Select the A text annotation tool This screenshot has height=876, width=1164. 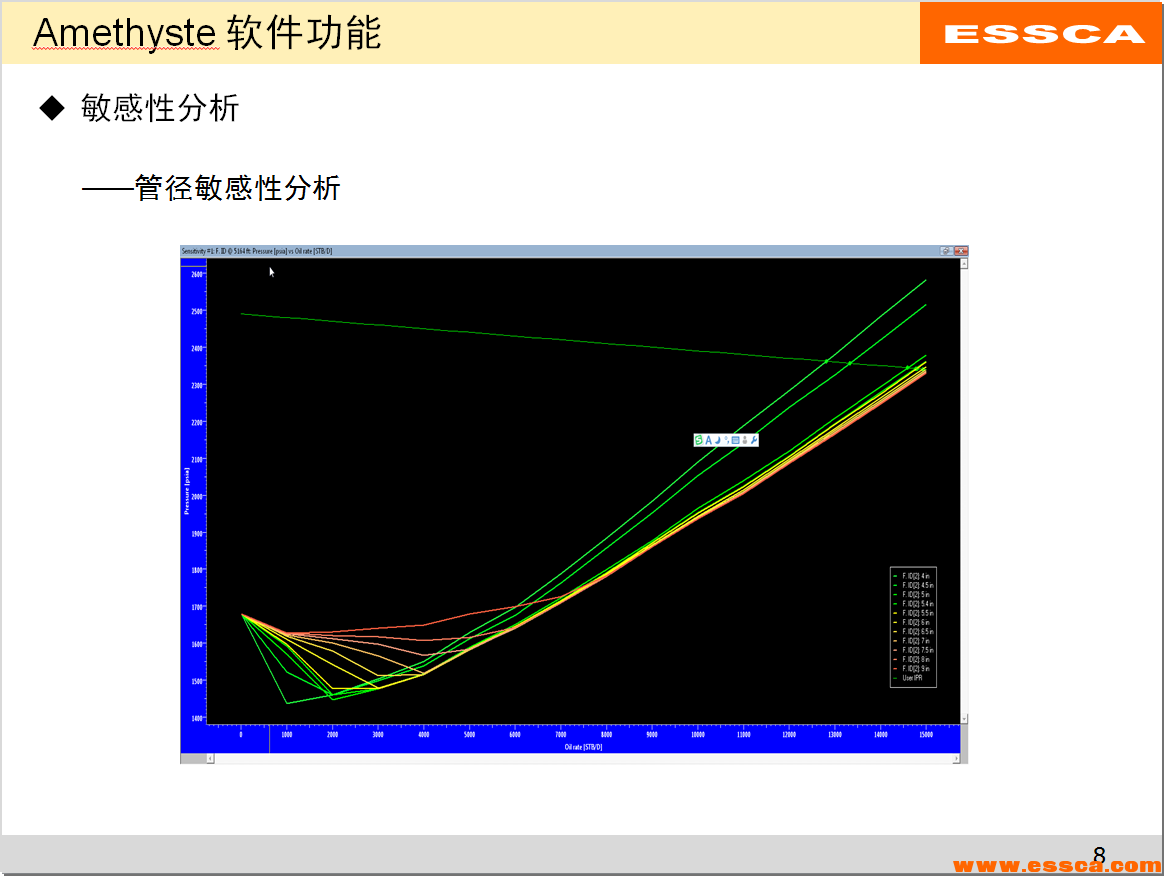pos(708,440)
